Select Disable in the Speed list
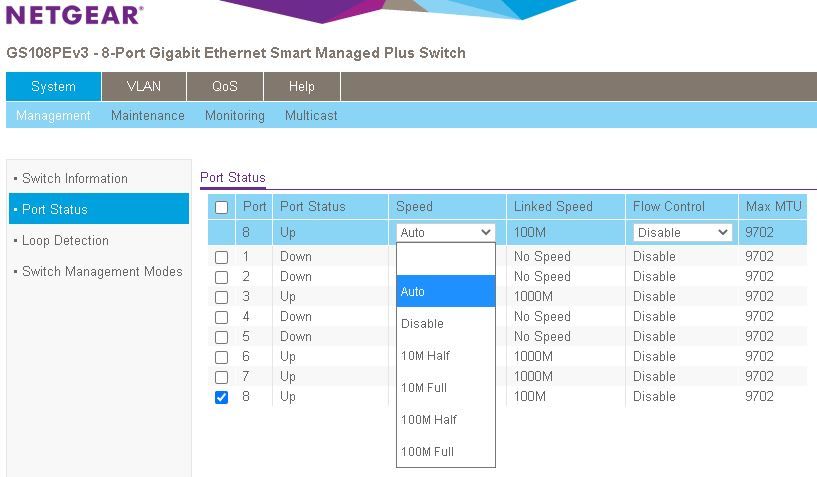 pos(422,323)
